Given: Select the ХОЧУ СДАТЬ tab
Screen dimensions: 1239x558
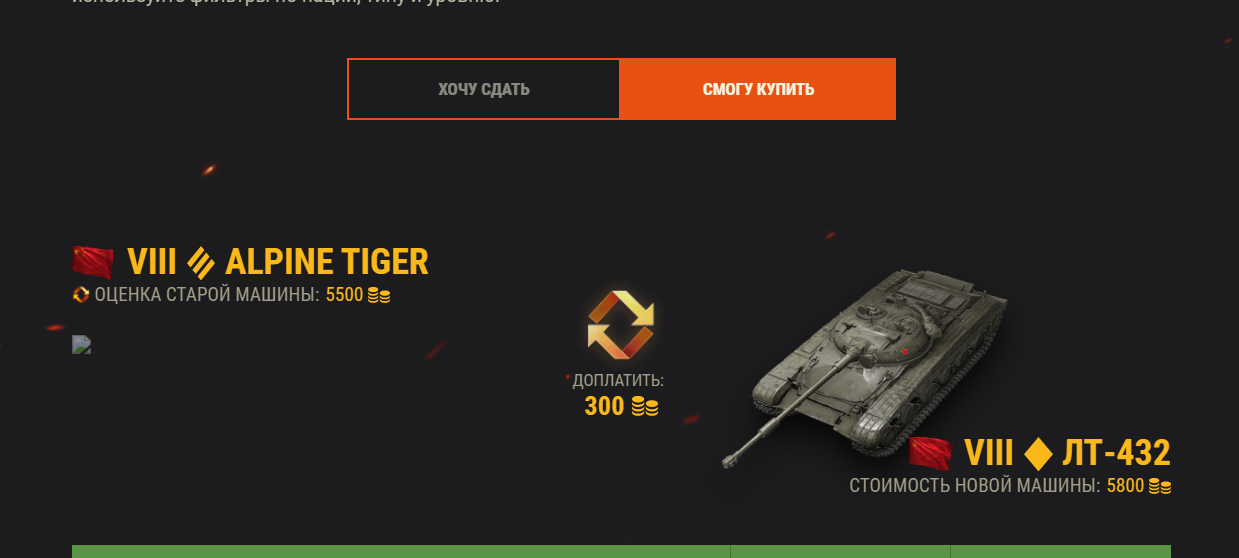Looking at the screenshot, I should click(484, 89).
